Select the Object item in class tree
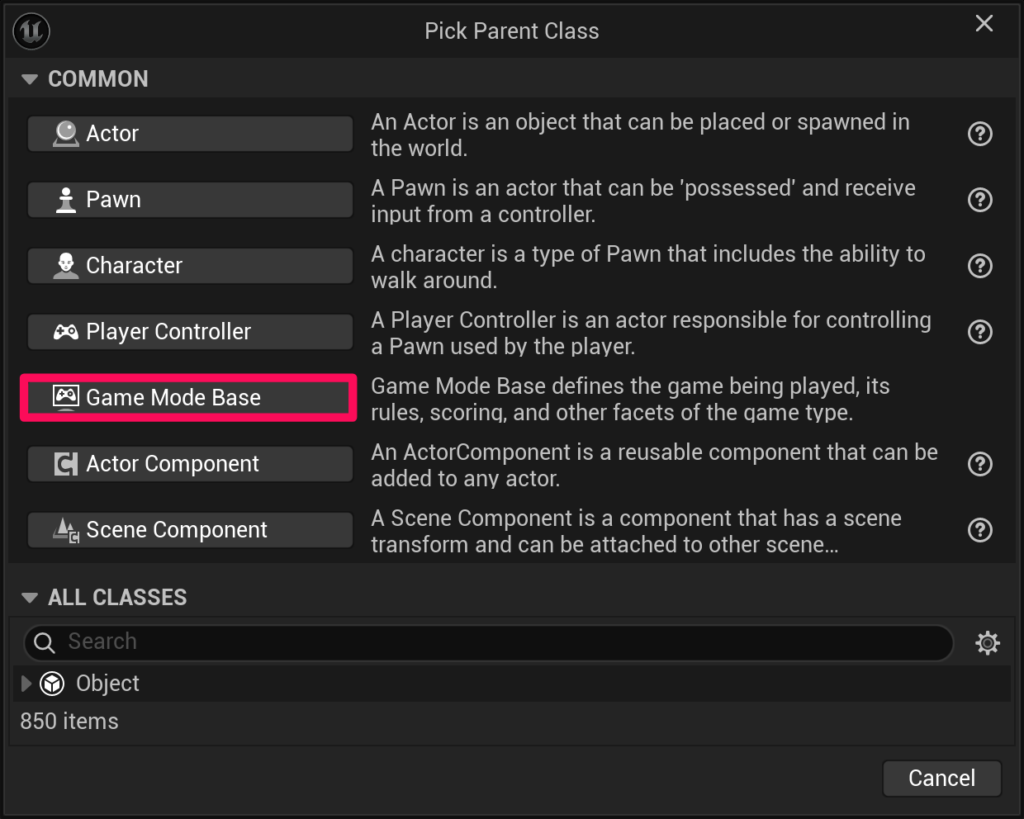 107,684
